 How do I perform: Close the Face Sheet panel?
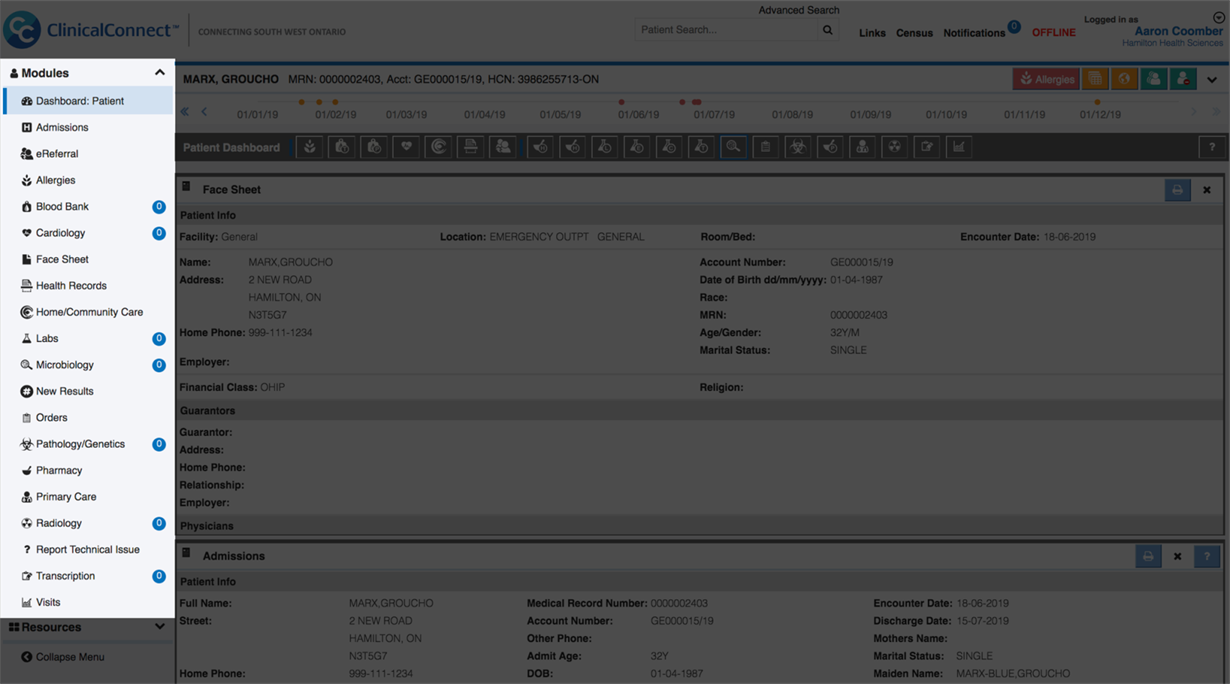click(1207, 190)
